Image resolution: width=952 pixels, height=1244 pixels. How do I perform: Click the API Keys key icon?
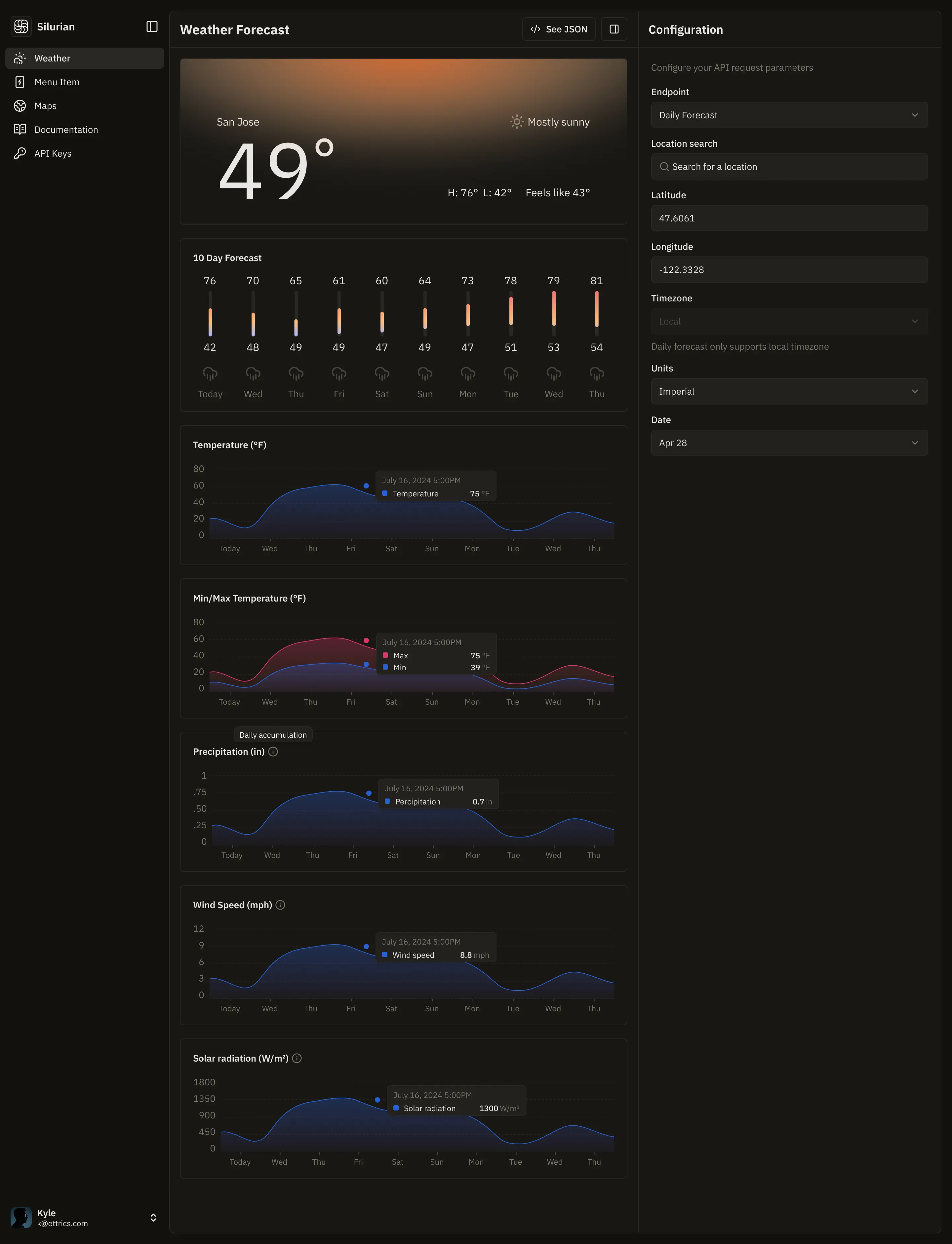20,154
